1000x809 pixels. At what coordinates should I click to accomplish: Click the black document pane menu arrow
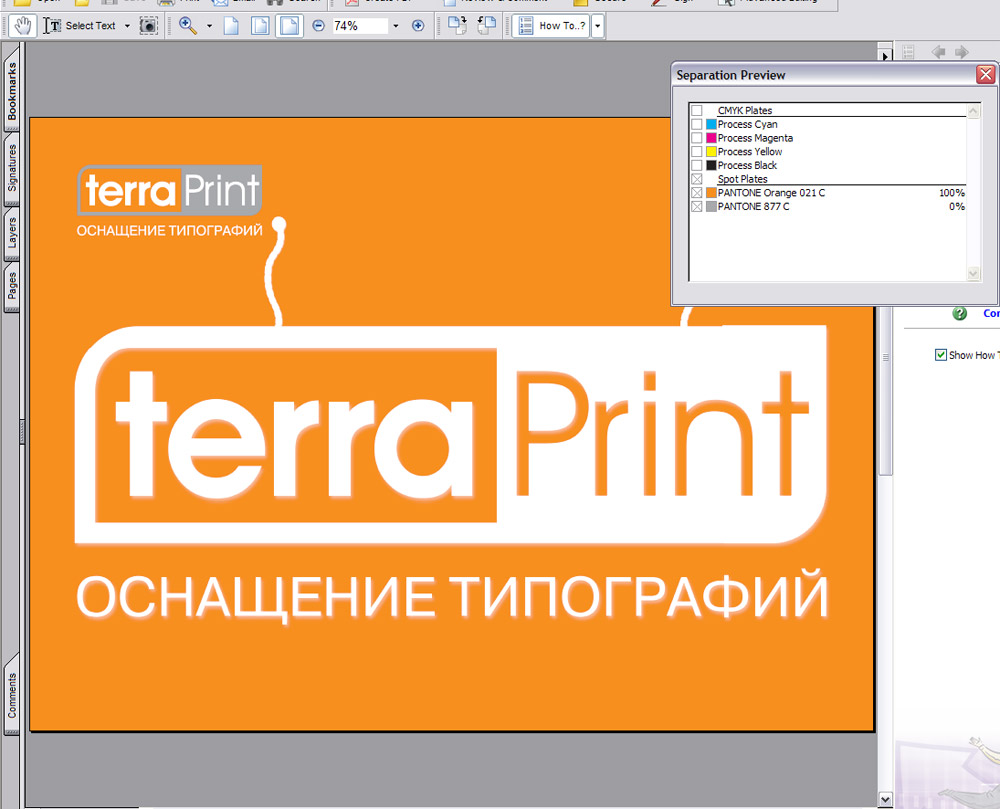(885, 55)
